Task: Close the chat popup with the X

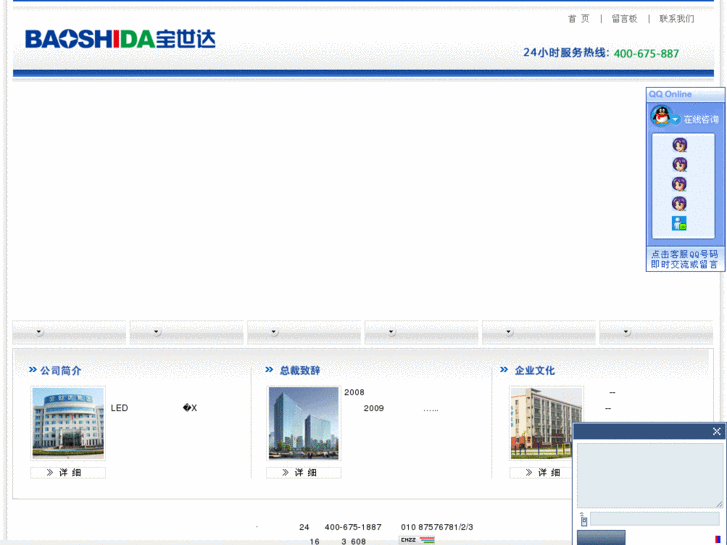Action: (x=717, y=431)
